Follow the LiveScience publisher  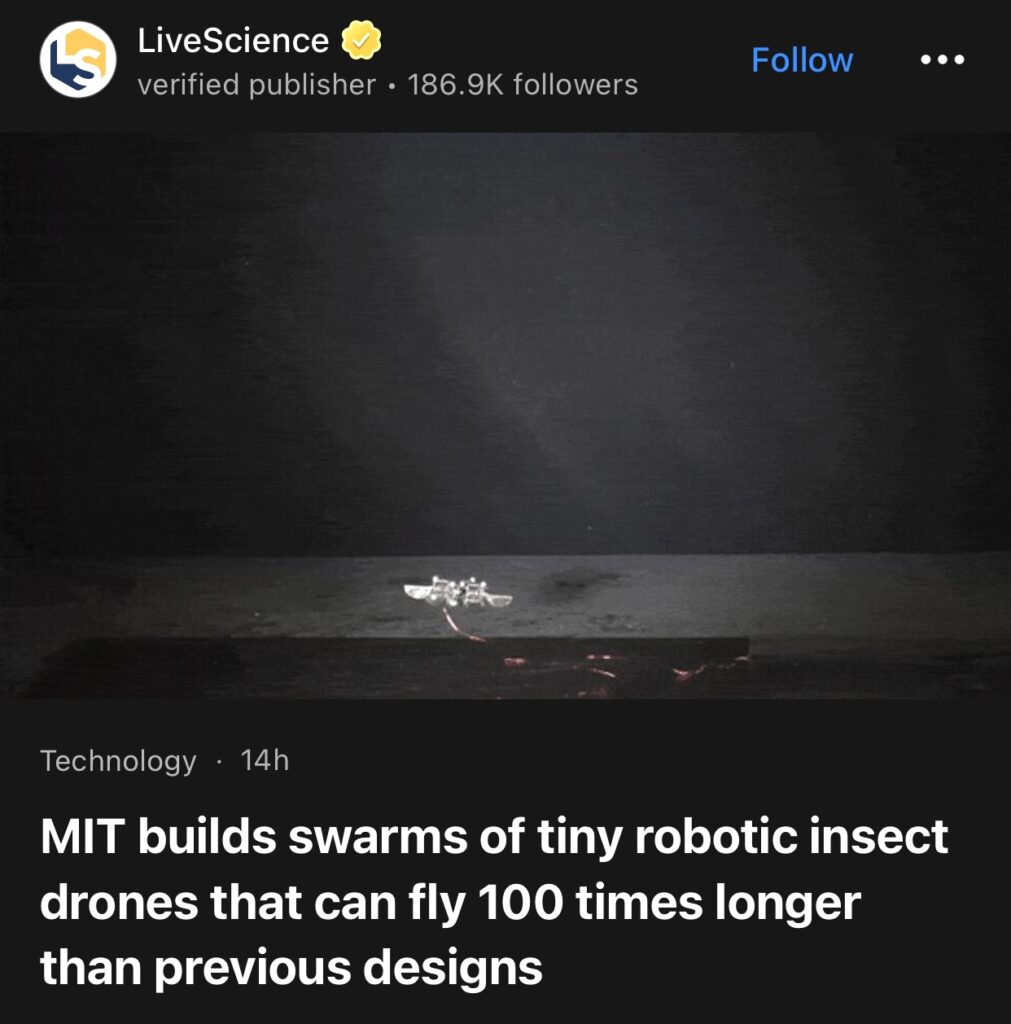click(801, 60)
